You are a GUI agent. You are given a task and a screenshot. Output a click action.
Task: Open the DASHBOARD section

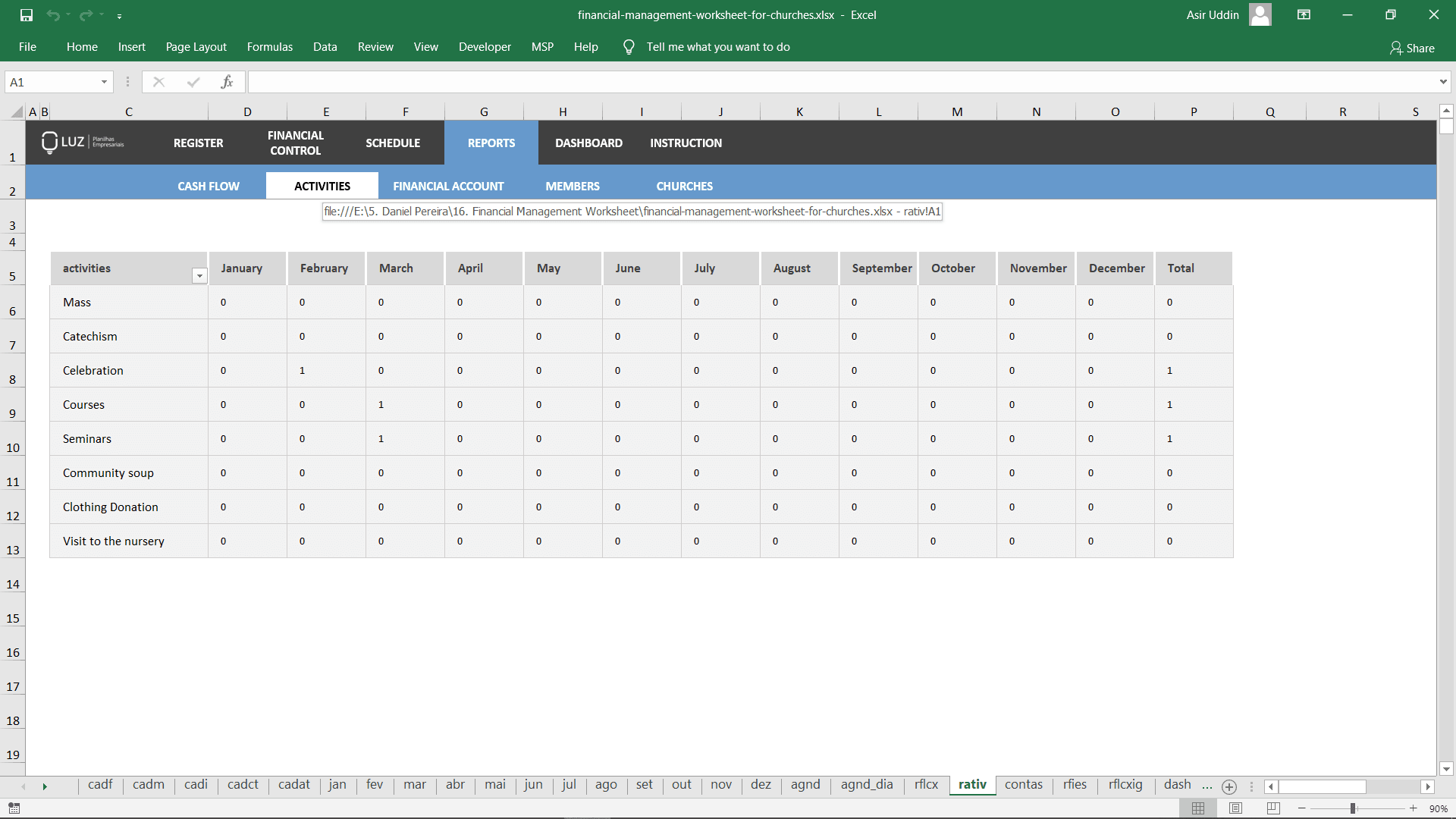tap(588, 143)
